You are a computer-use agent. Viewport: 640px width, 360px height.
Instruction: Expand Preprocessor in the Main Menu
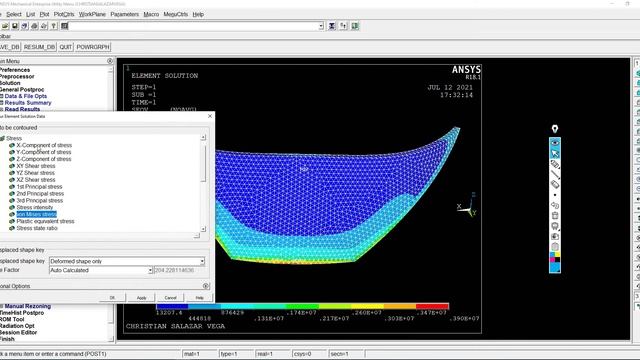[17, 76]
